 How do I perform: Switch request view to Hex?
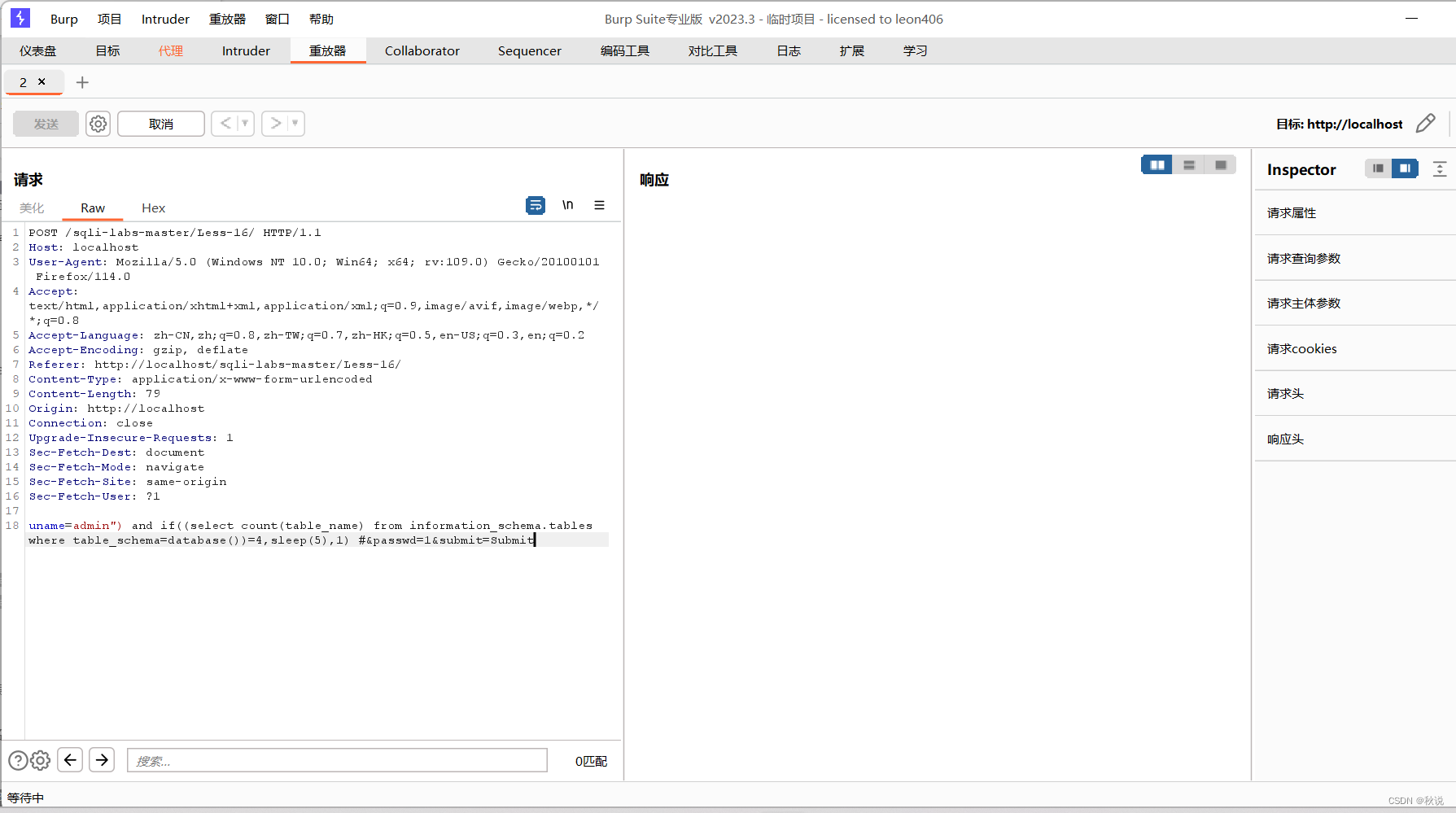[x=153, y=208]
